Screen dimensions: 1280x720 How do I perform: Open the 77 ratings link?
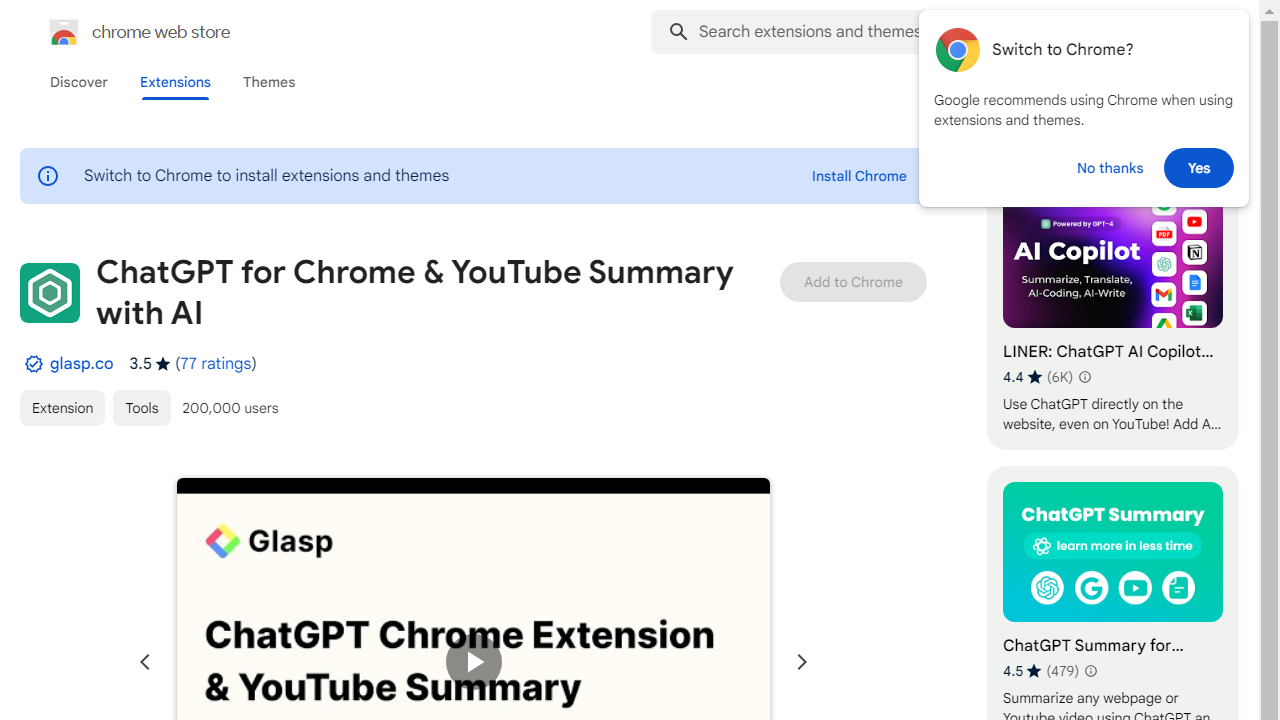216,364
